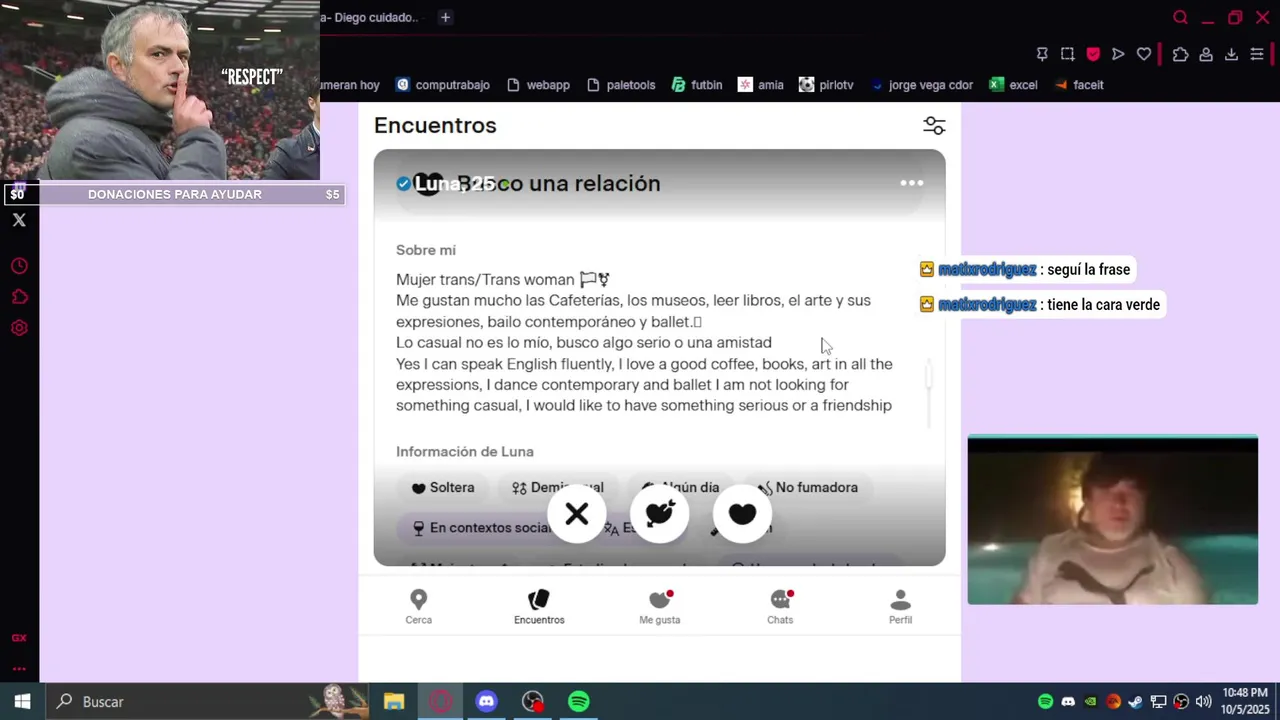1280x720 pixels.
Task: Send a crush with the arrow-heart button
Action: [660, 514]
